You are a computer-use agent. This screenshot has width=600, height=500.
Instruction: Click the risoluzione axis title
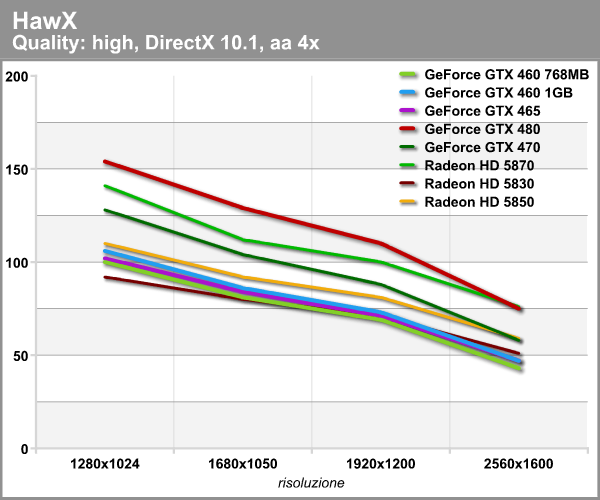[x=311, y=483]
